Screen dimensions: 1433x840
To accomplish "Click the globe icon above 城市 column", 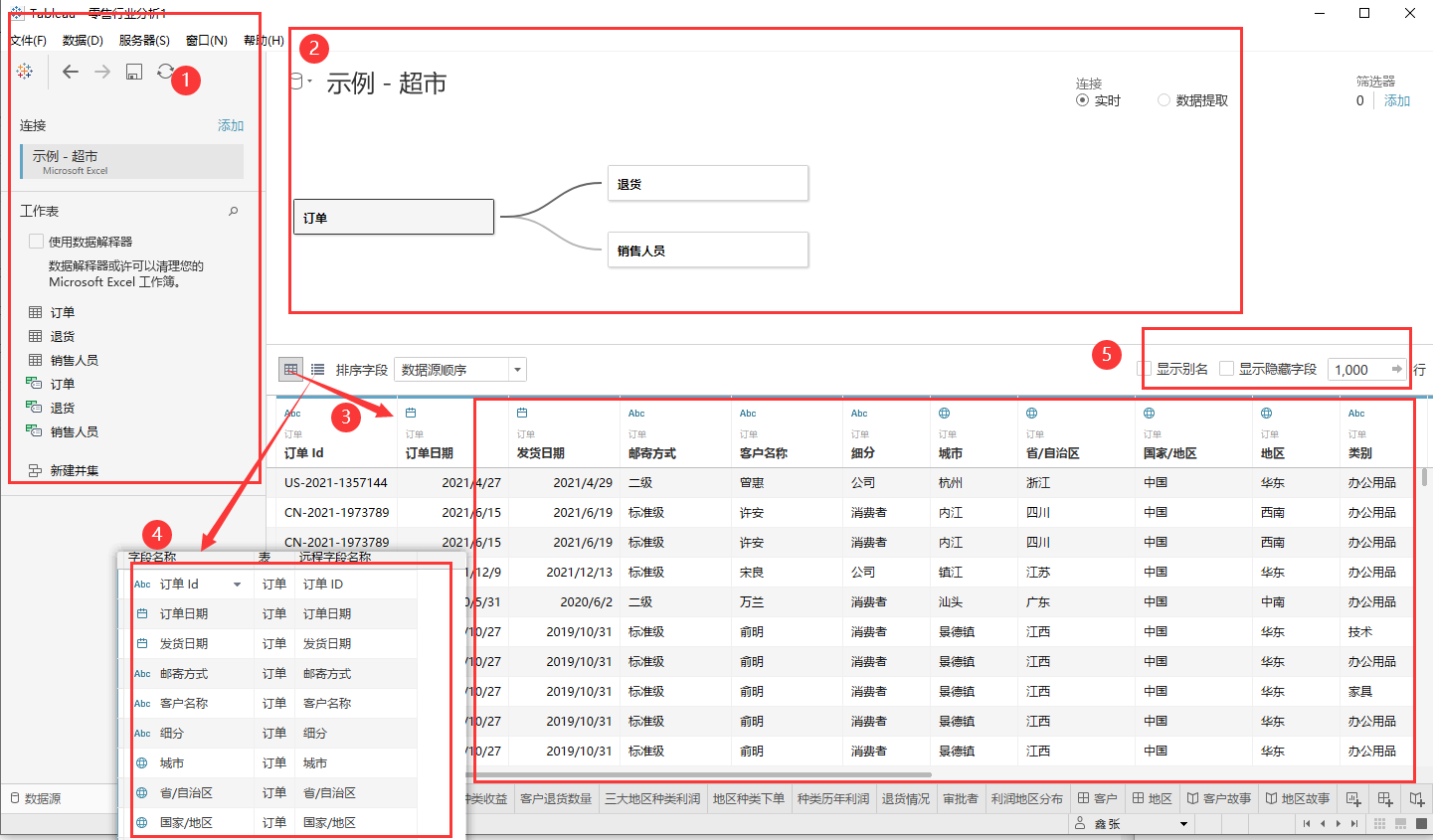I will click(945, 413).
